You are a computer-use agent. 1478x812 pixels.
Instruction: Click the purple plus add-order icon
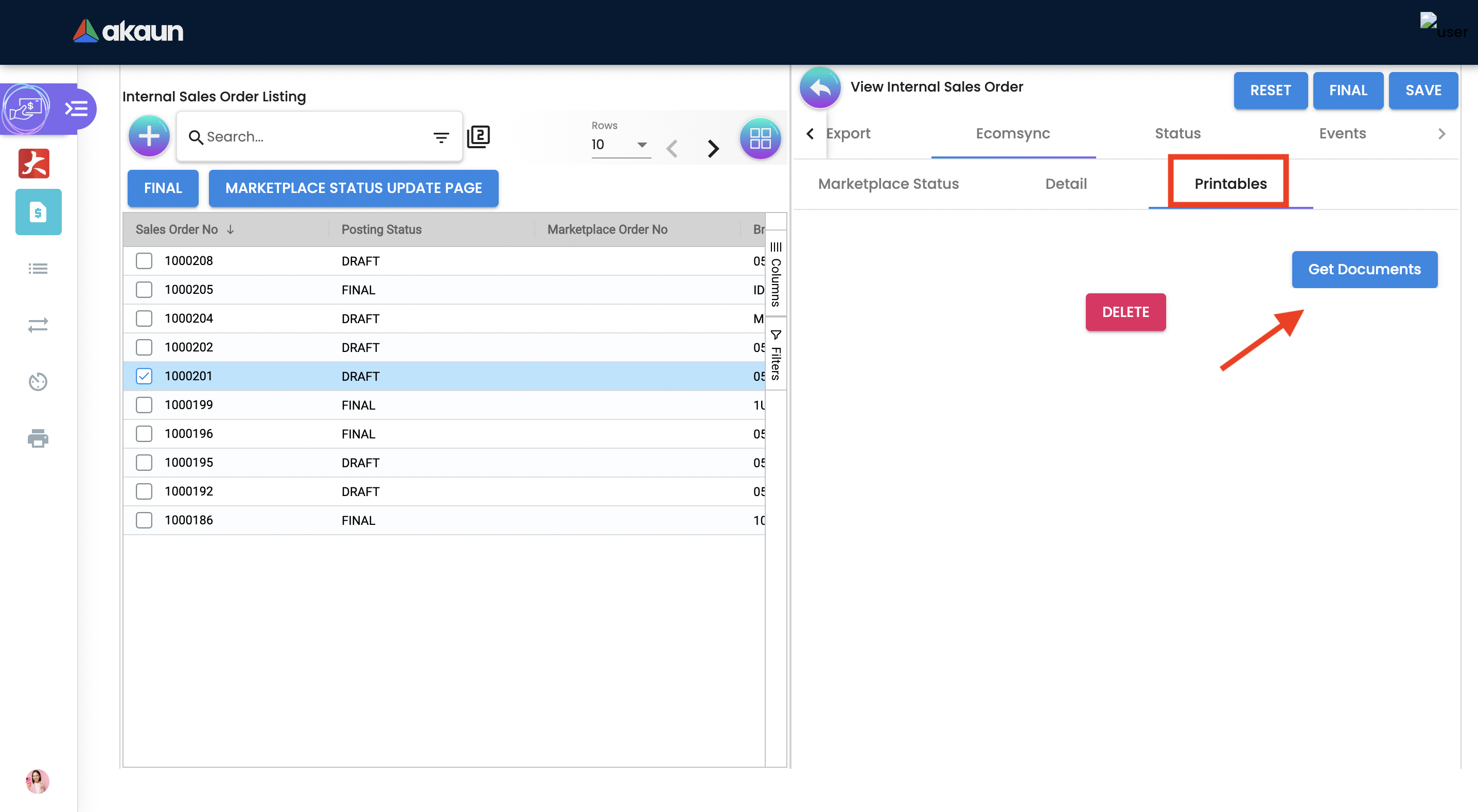[x=149, y=136]
